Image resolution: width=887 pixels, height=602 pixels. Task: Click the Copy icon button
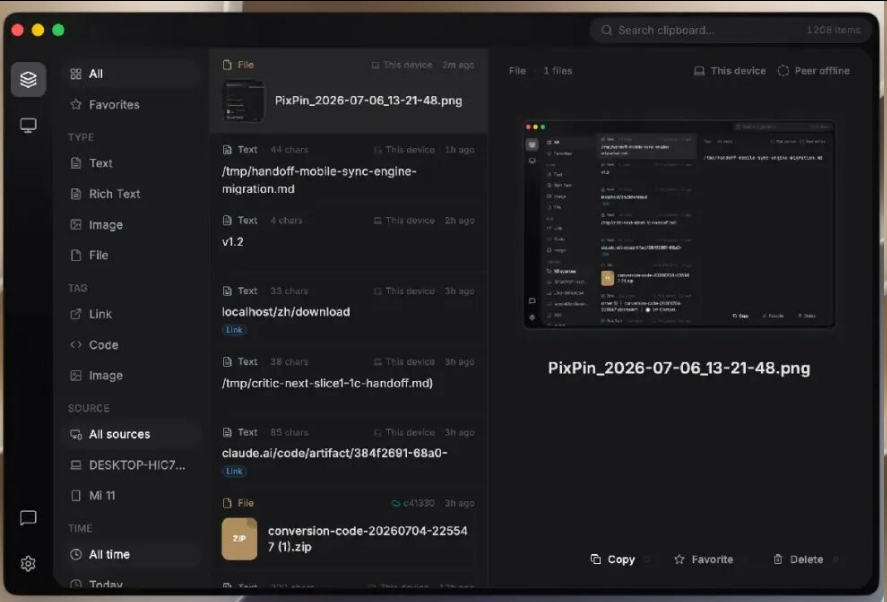pyautogui.click(x=596, y=559)
